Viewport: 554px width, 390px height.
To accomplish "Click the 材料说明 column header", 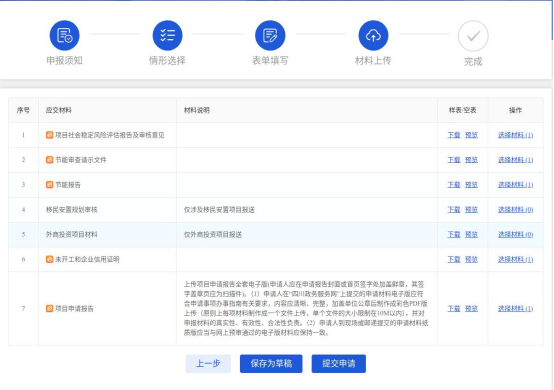I will point(197,110).
